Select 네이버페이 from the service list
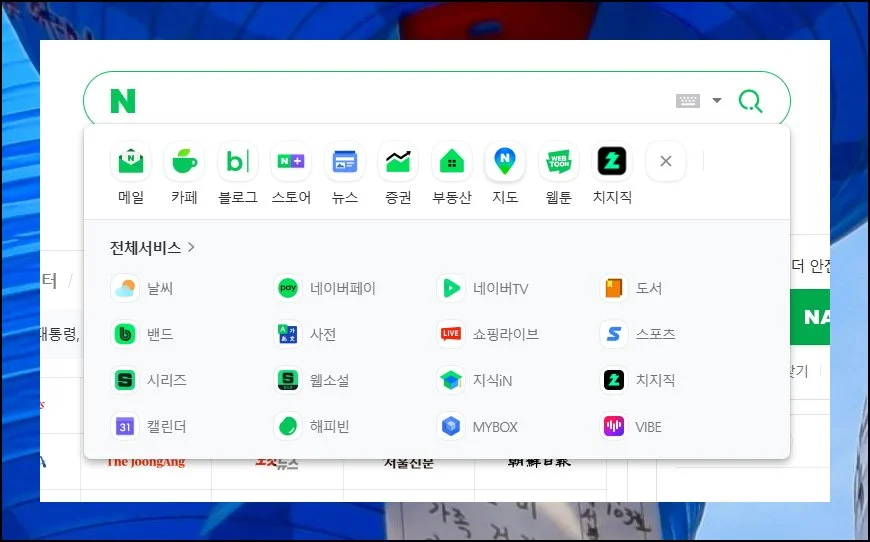Viewport: 870px width, 542px height. [x=342, y=289]
